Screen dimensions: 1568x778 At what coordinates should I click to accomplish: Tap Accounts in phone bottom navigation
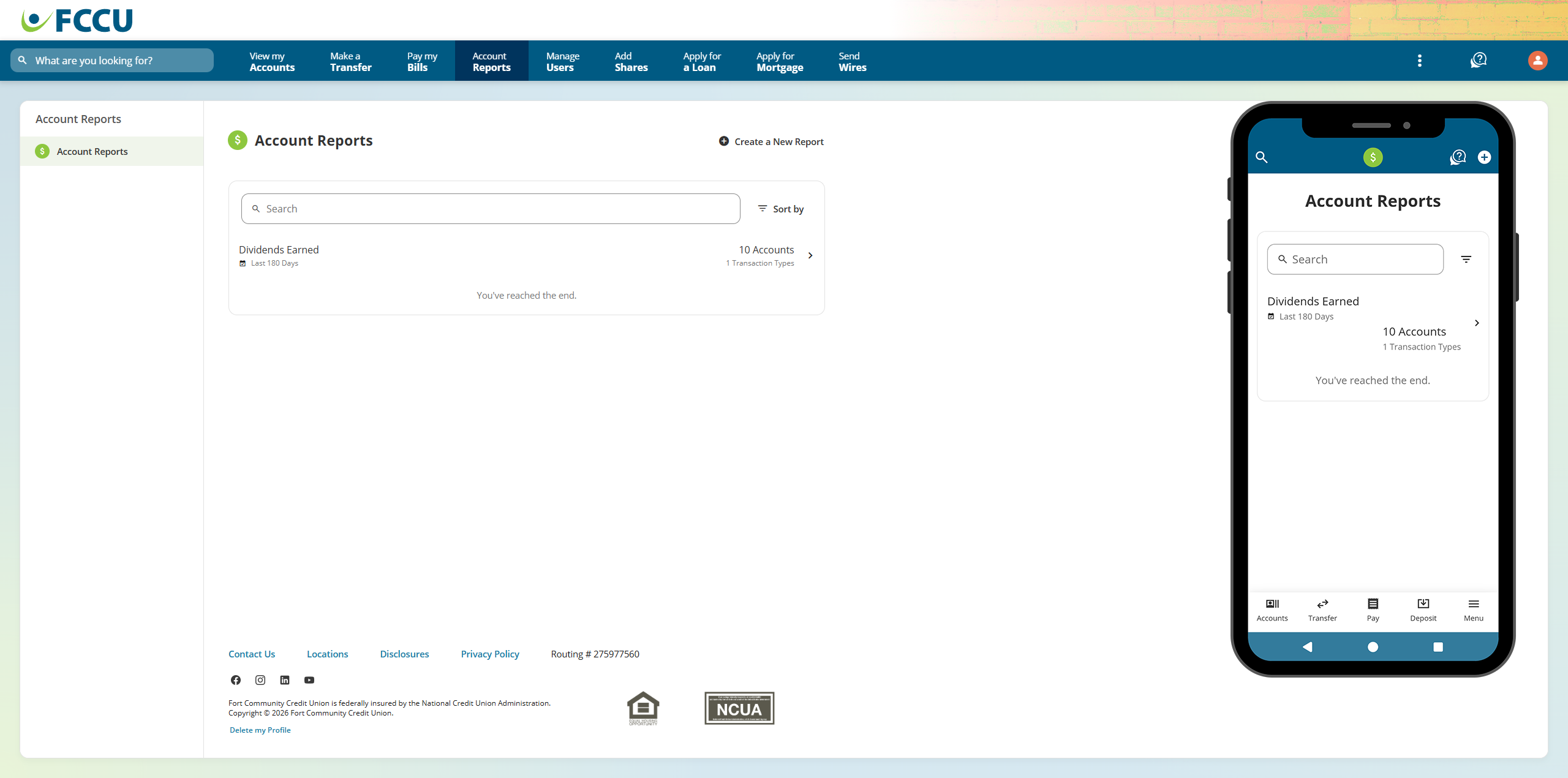click(1272, 610)
